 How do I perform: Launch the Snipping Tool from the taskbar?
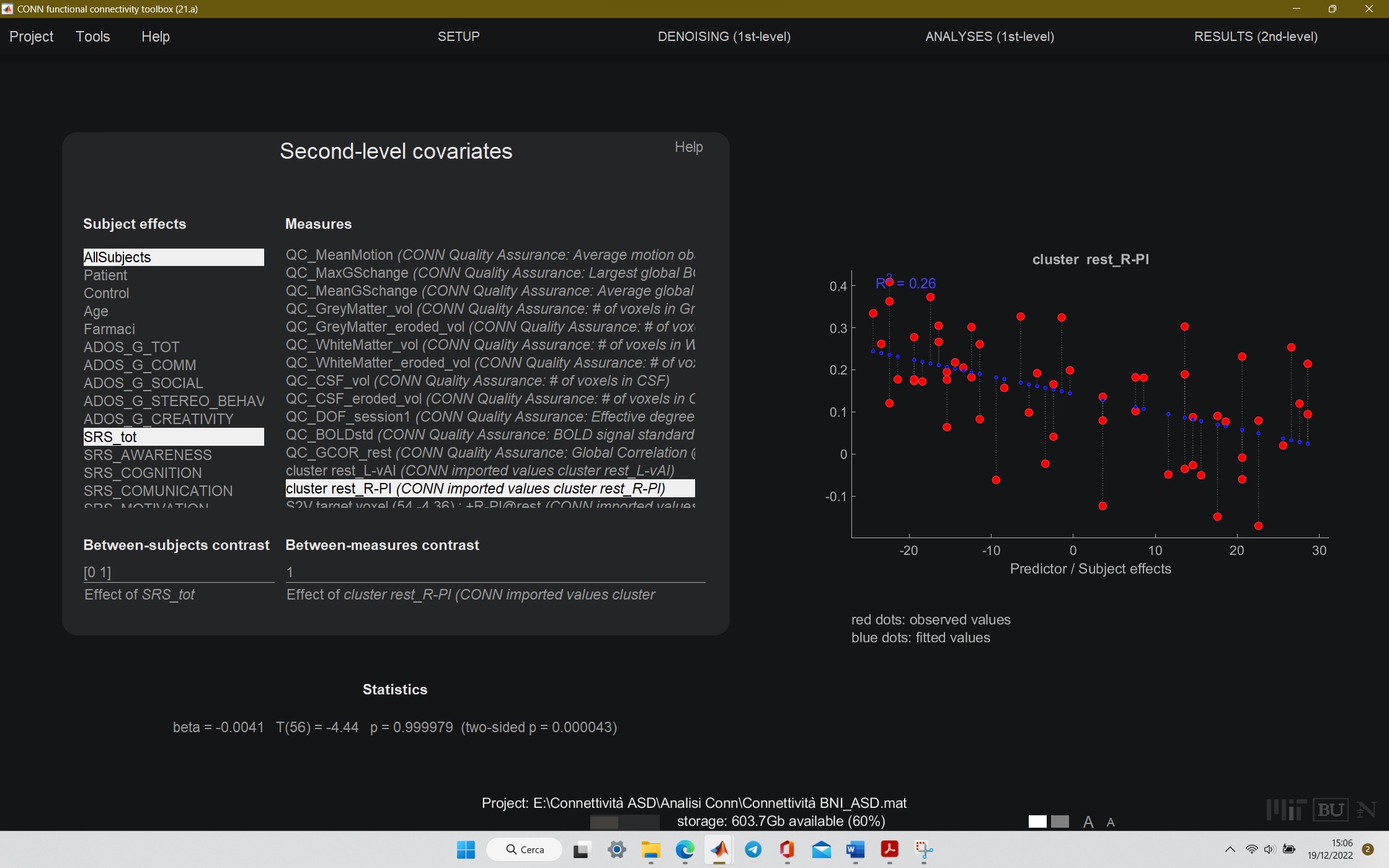click(924, 849)
